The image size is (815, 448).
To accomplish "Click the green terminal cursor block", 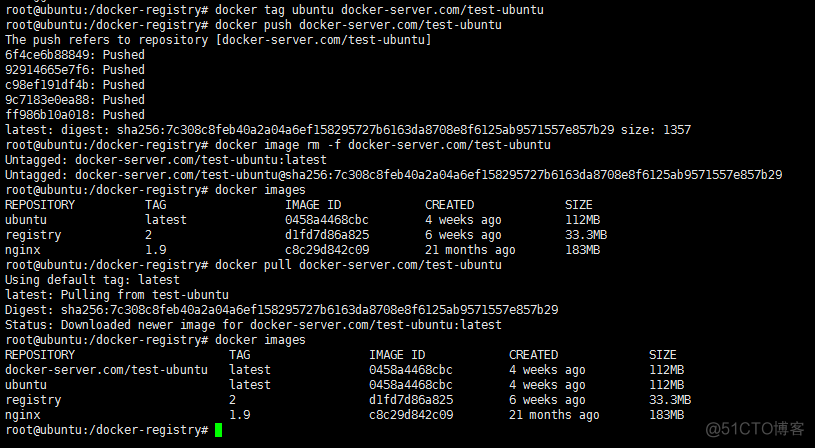I will pyautogui.click(x=218, y=430).
